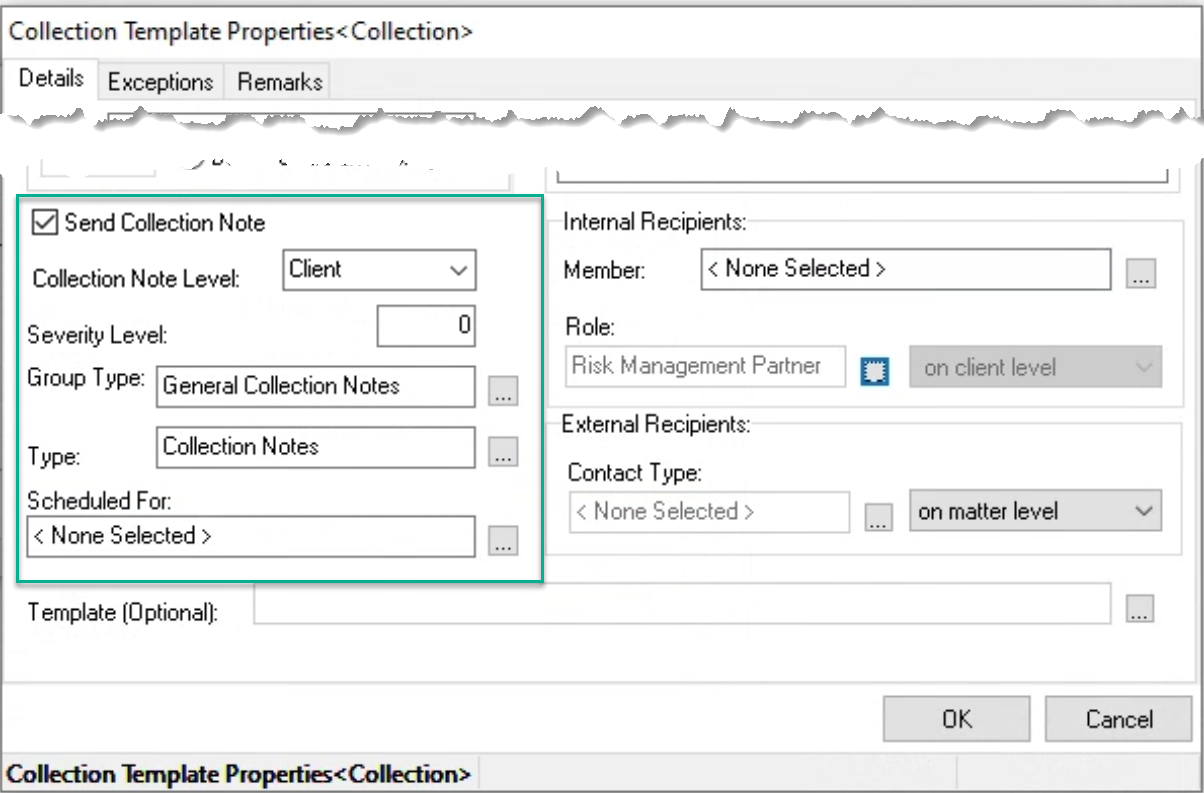Screen dimensions: 1204x793
Task: Switch to the Remarks tab
Action: pos(279,82)
